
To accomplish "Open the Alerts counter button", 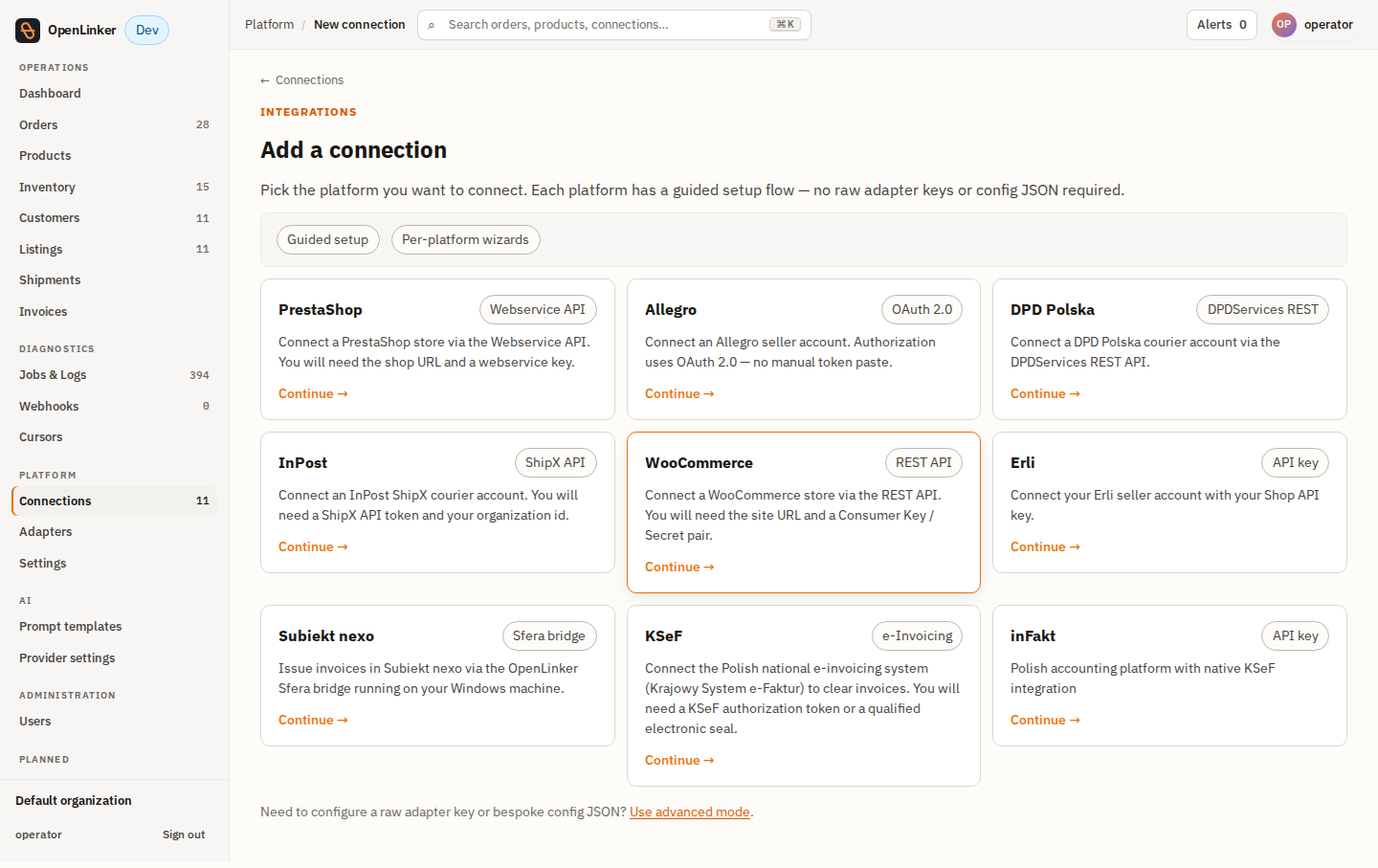I will pyautogui.click(x=1221, y=25).
